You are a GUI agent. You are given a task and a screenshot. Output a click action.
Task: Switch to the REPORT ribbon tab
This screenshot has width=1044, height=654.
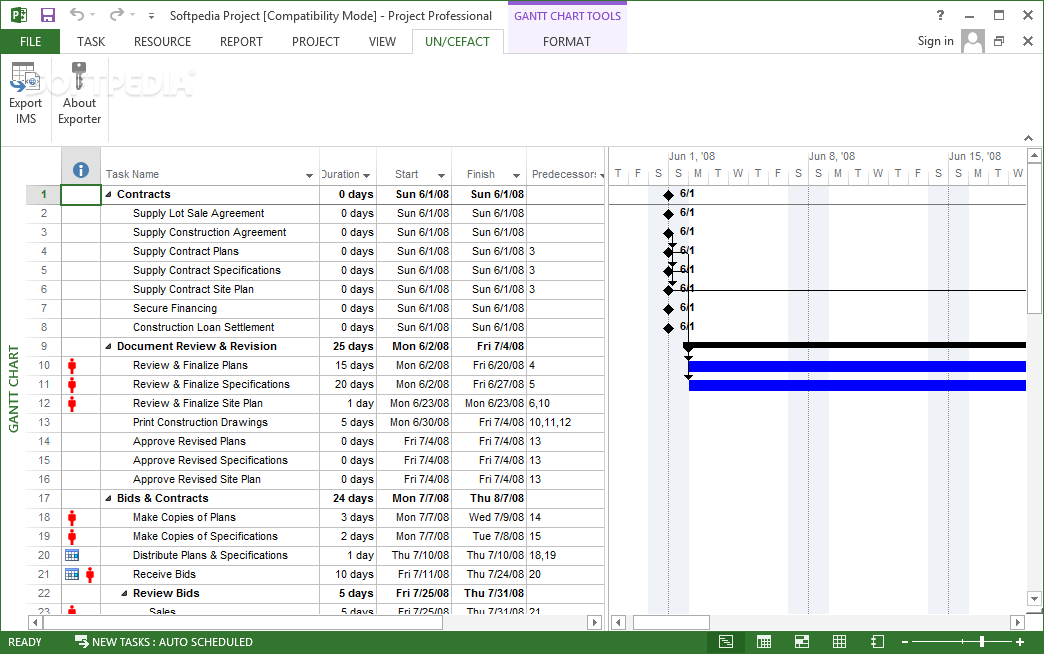click(x=241, y=41)
